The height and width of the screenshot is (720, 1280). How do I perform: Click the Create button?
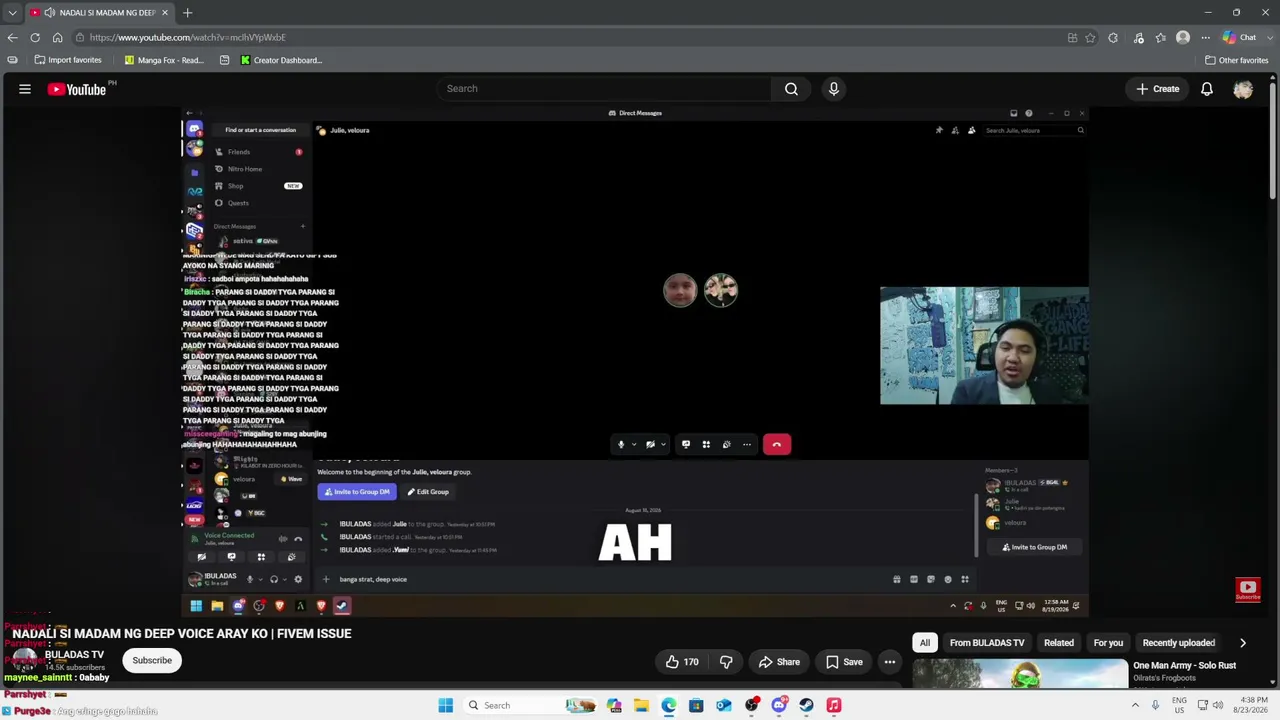[x=1157, y=89]
